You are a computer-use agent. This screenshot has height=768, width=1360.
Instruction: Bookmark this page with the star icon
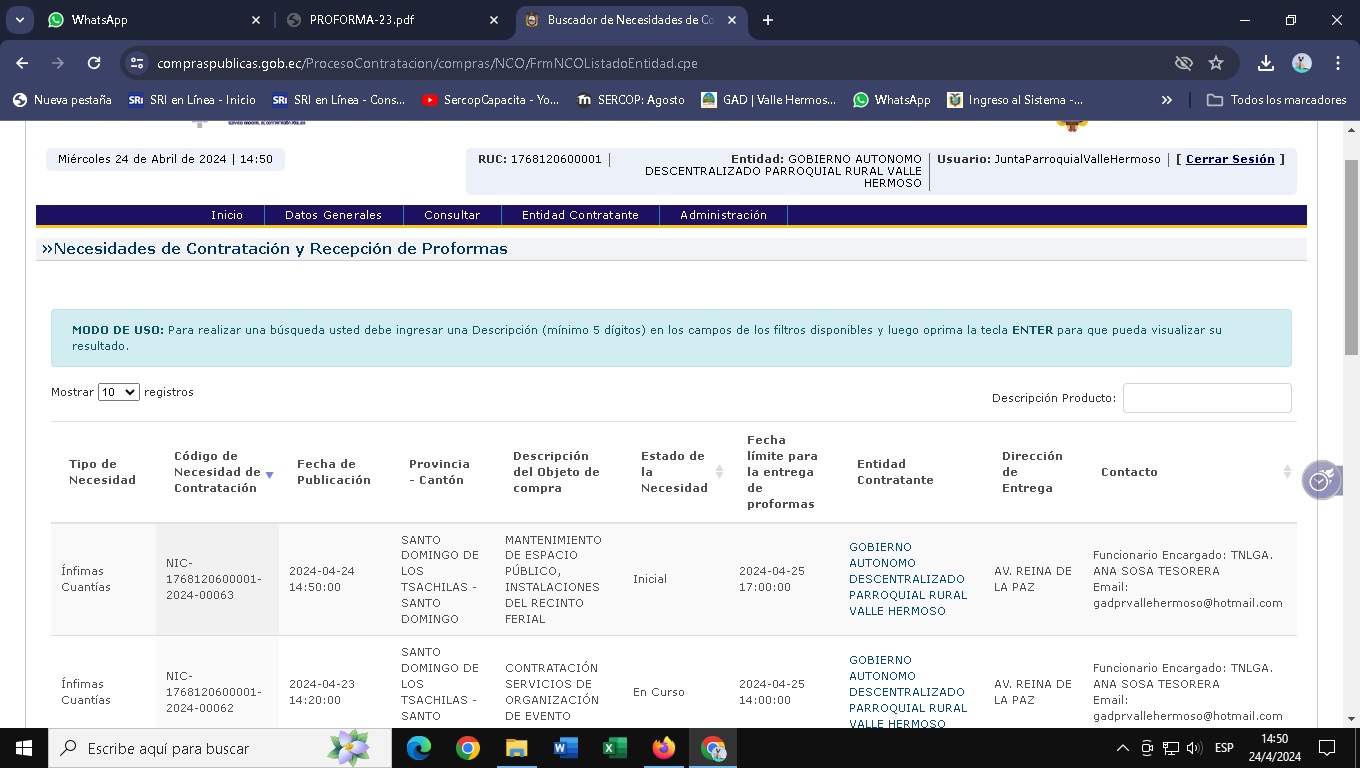point(1216,63)
